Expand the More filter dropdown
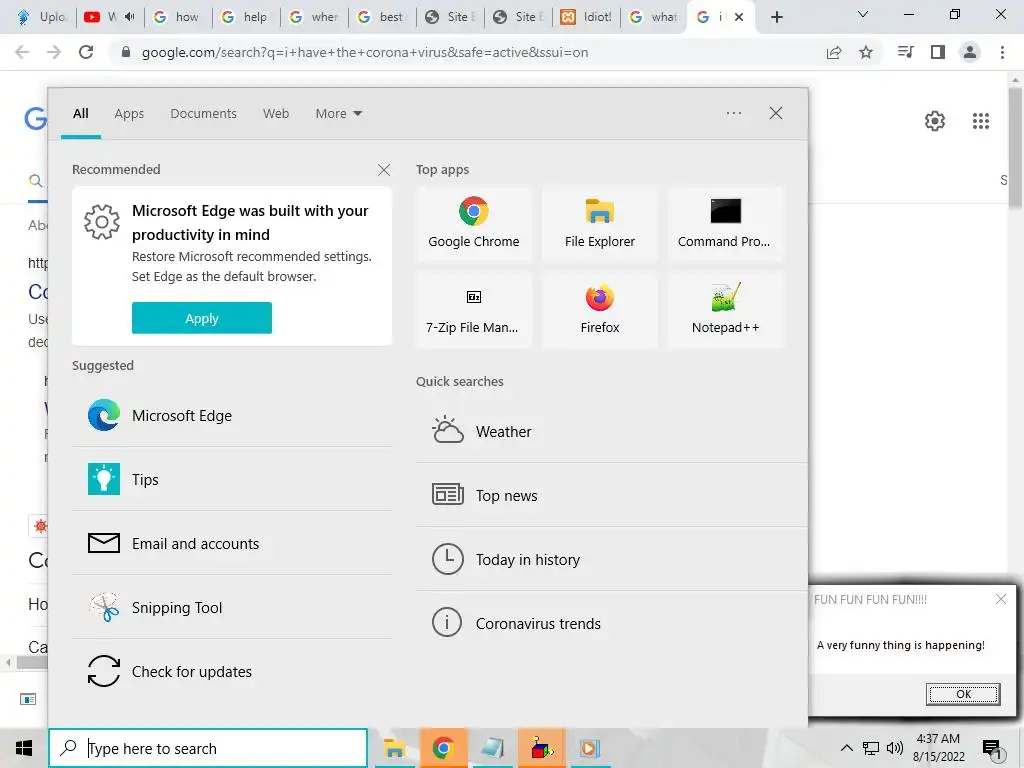Image resolution: width=1024 pixels, height=768 pixels. coord(338,114)
